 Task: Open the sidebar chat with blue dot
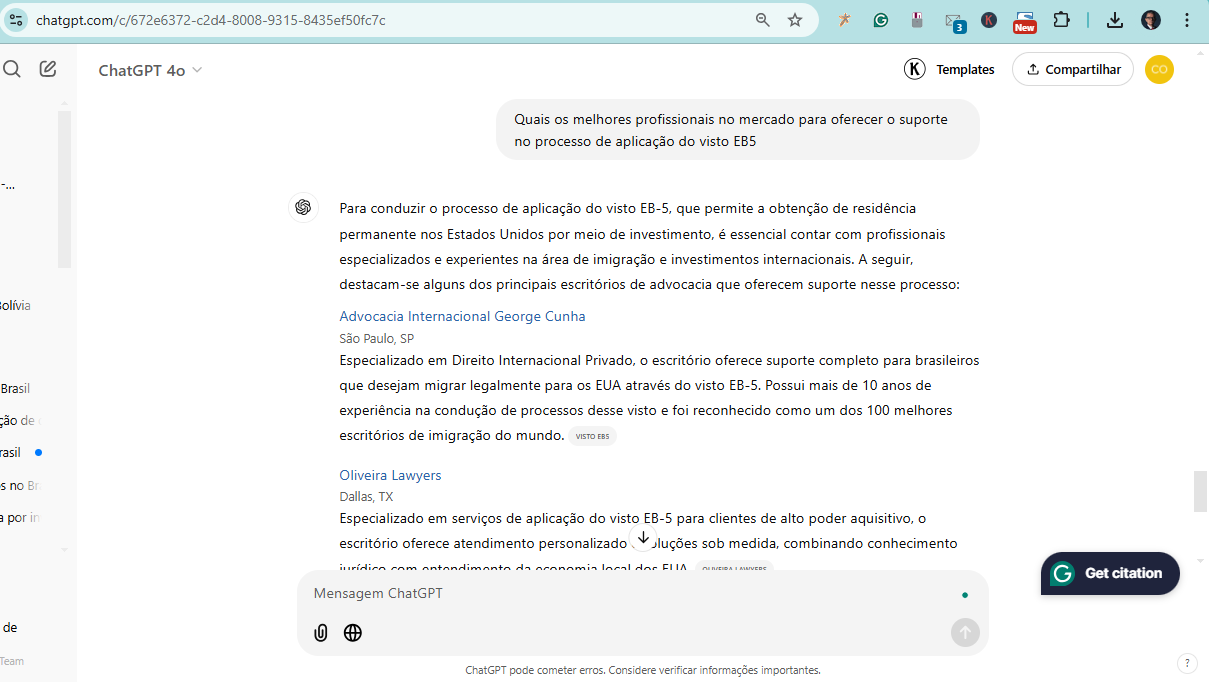point(22,452)
